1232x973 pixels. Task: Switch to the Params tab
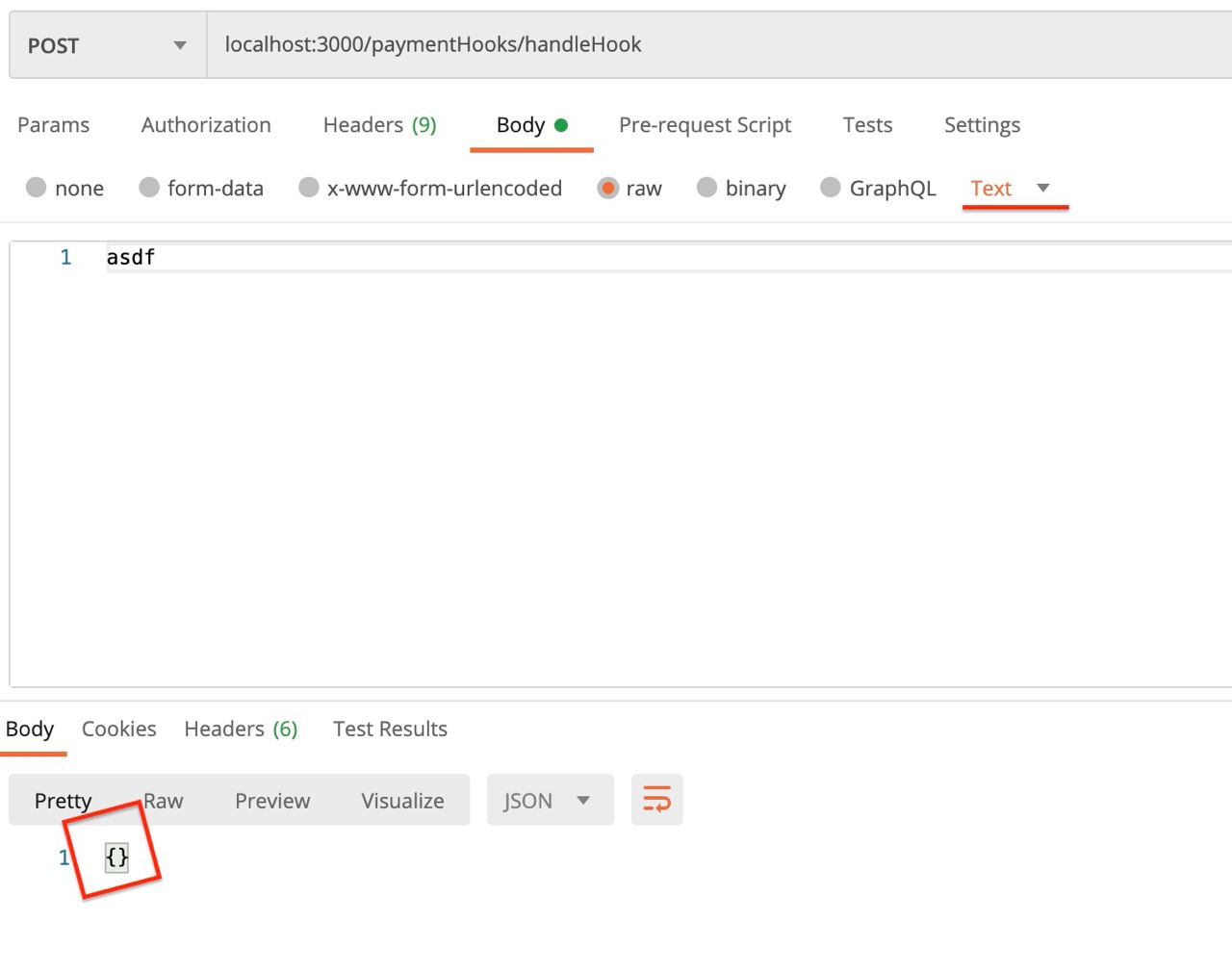[53, 125]
